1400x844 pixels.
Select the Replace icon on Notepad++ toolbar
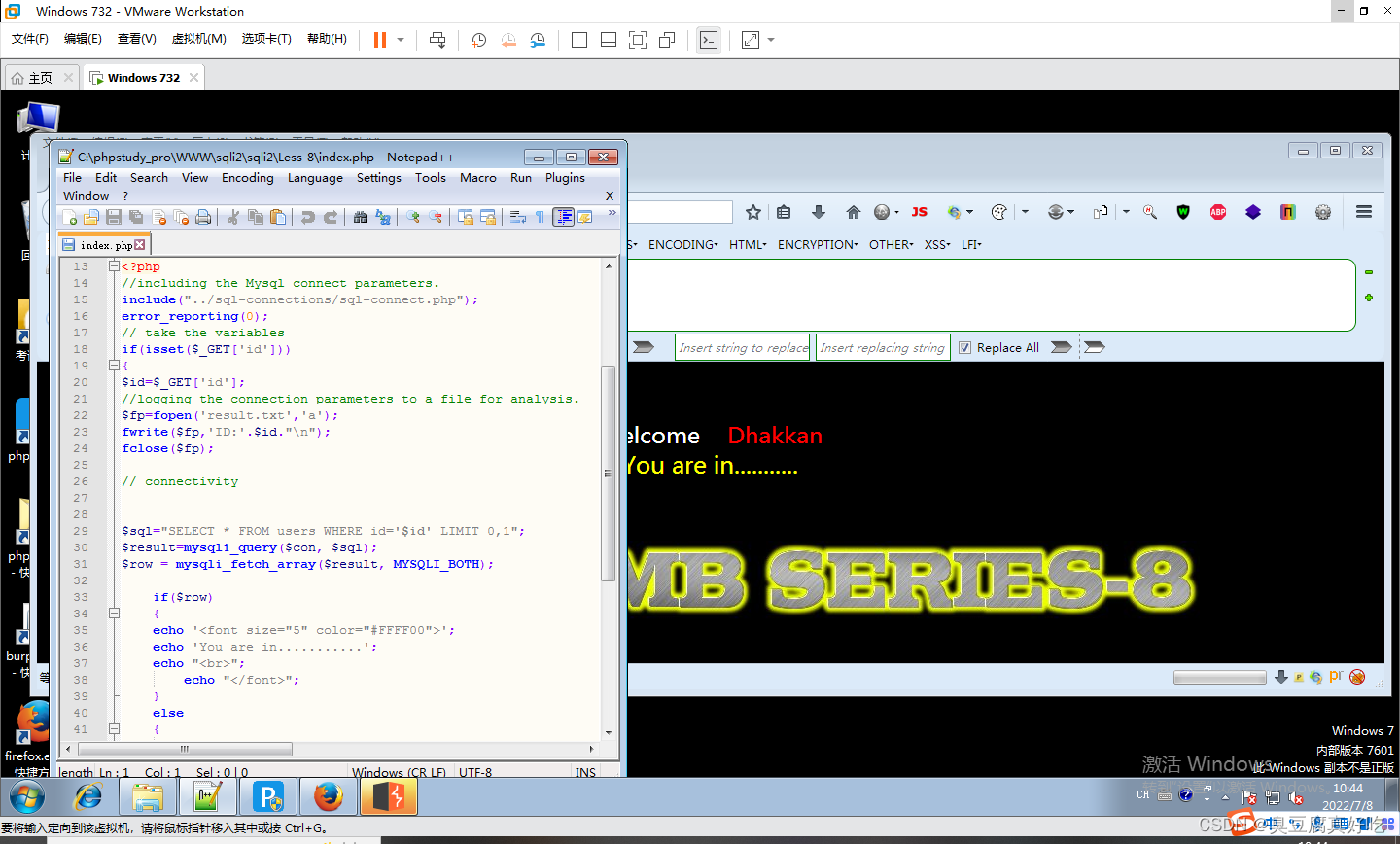pos(380,217)
